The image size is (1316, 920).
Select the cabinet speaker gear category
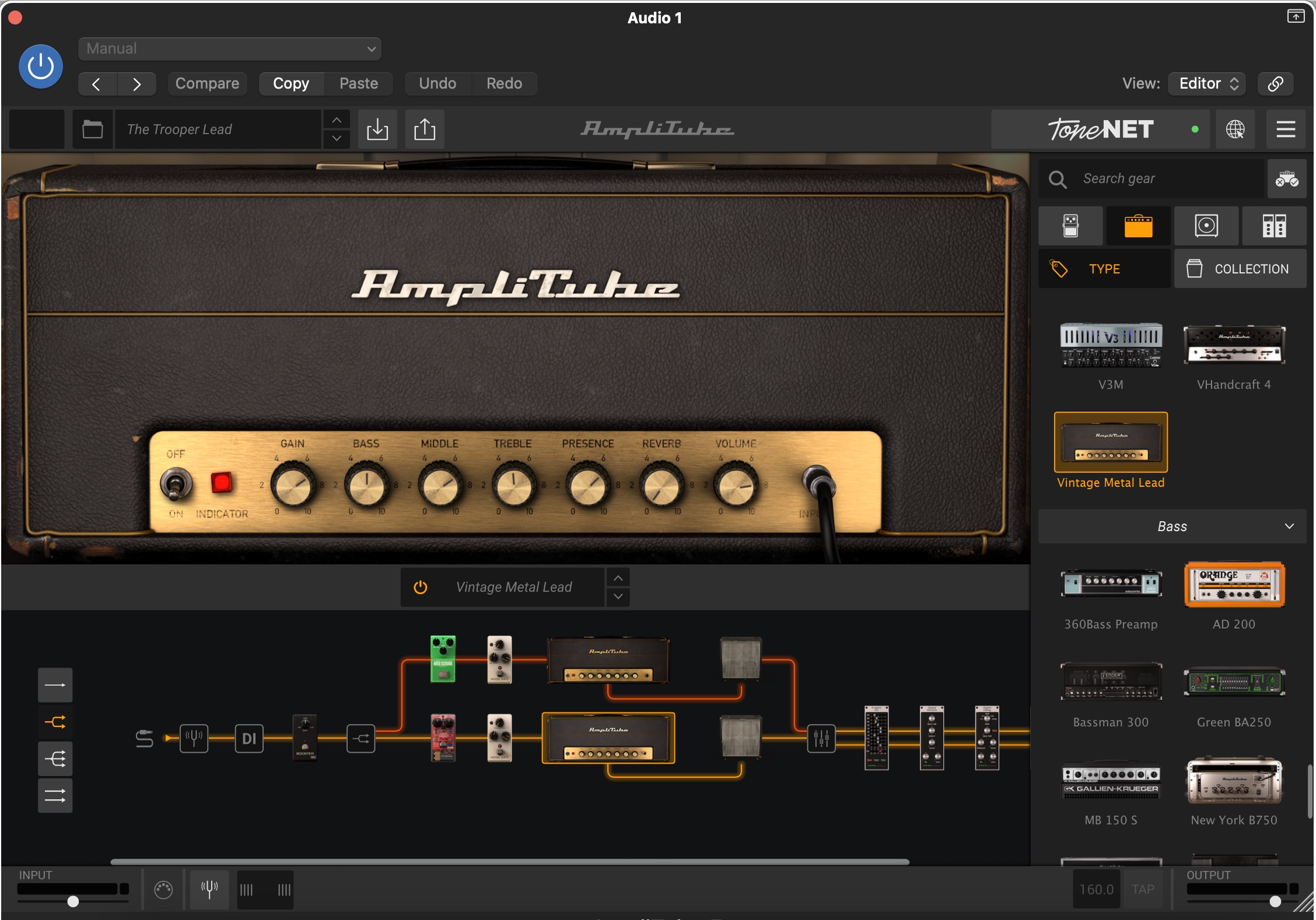pos(1206,226)
